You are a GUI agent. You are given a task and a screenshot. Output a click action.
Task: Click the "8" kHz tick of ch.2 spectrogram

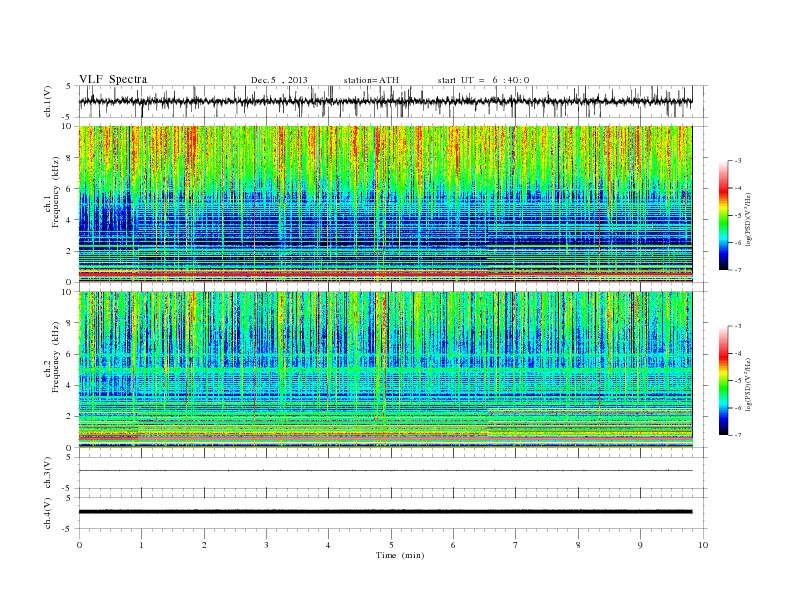[x=69, y=323]
